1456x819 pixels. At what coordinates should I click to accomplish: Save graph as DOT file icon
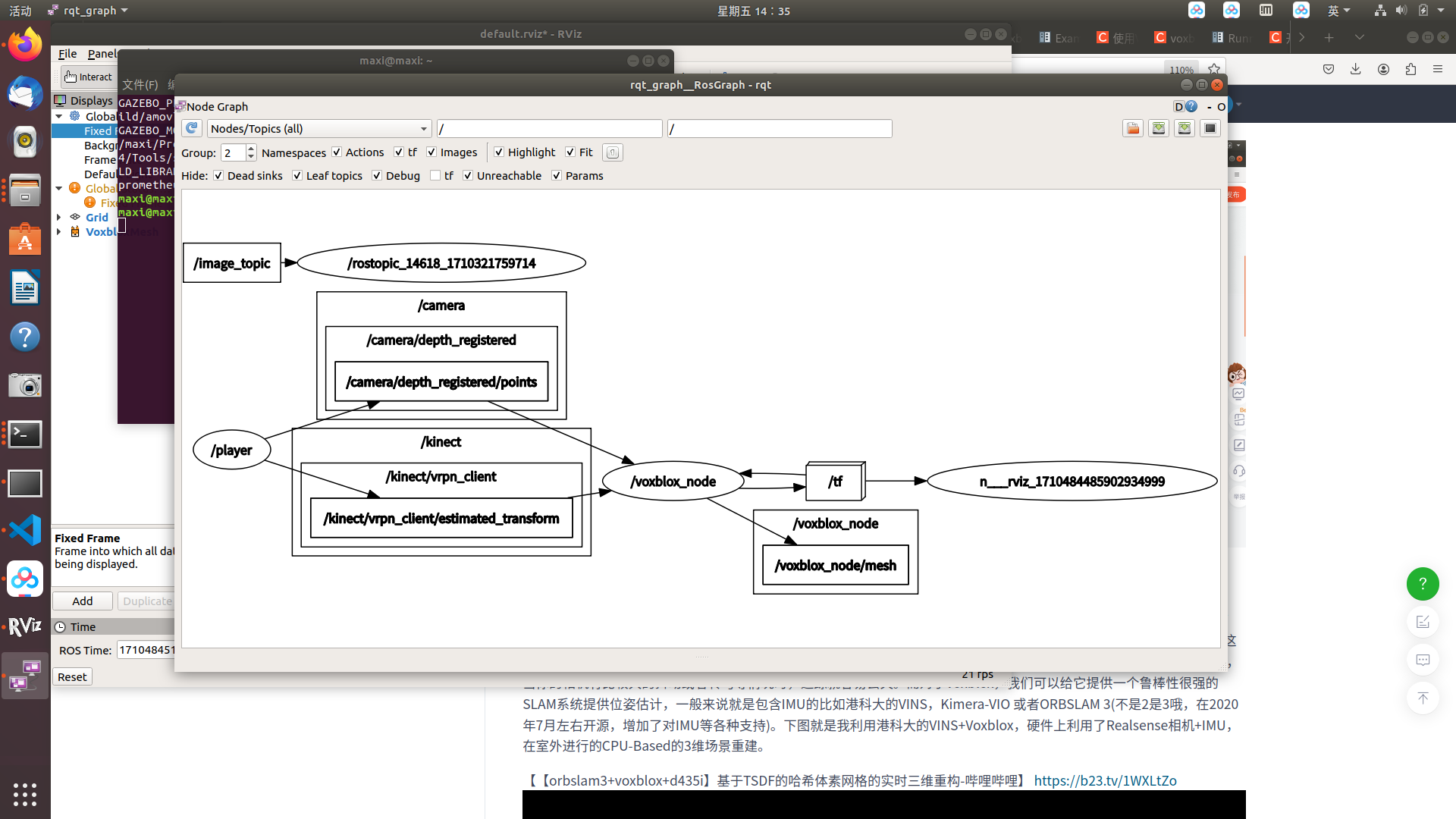coord(1159,128)
